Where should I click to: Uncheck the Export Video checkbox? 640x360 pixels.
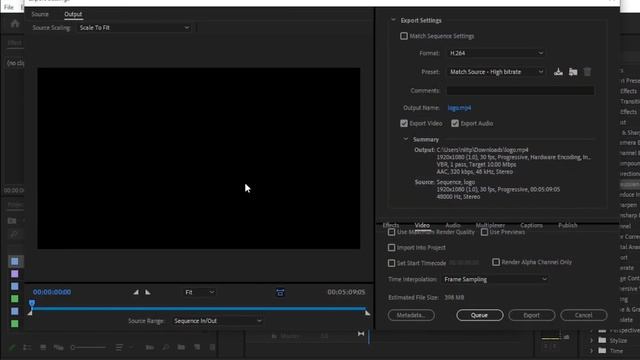click(x=404, y=123)
